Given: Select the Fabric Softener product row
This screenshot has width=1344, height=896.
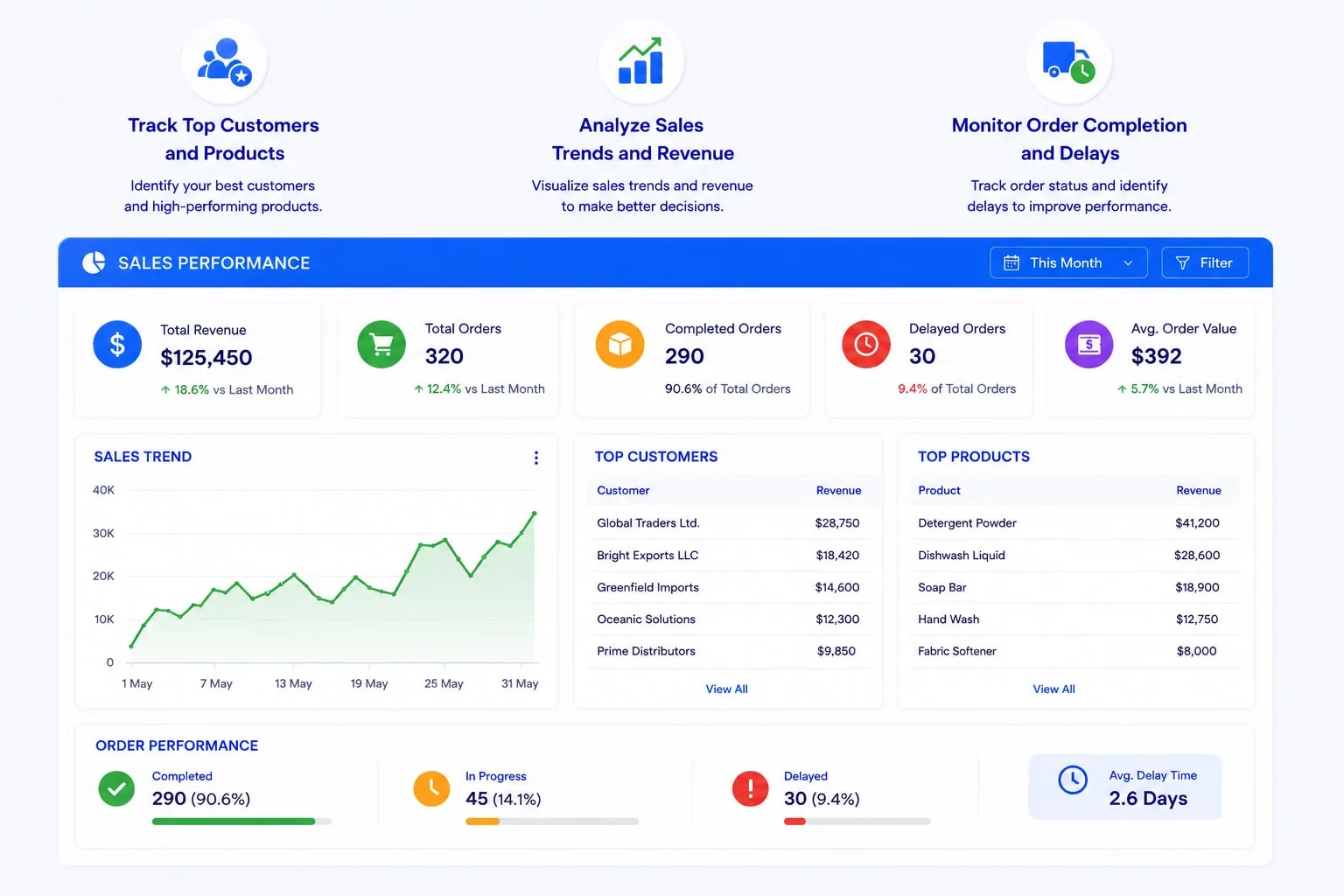Looking at the screenshot, I should tap(1074, 652).
